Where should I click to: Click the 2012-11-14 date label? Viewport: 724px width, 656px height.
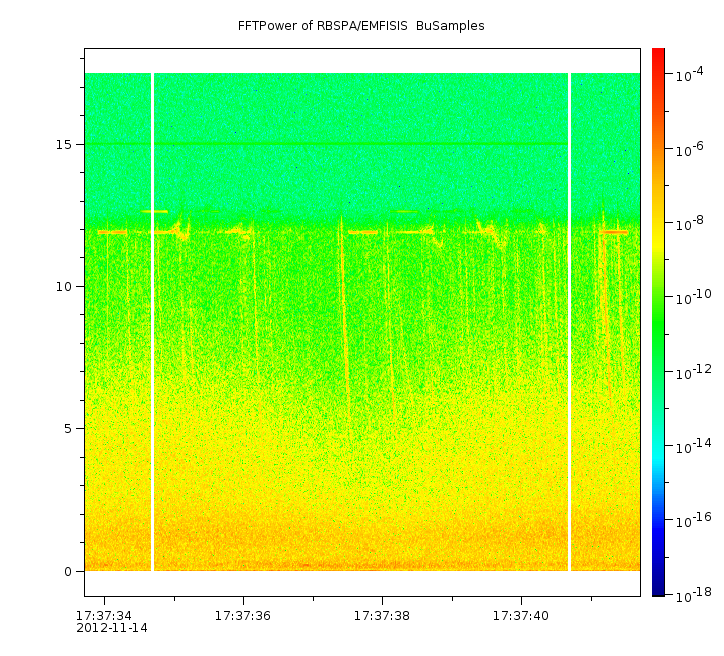point(112,628)
